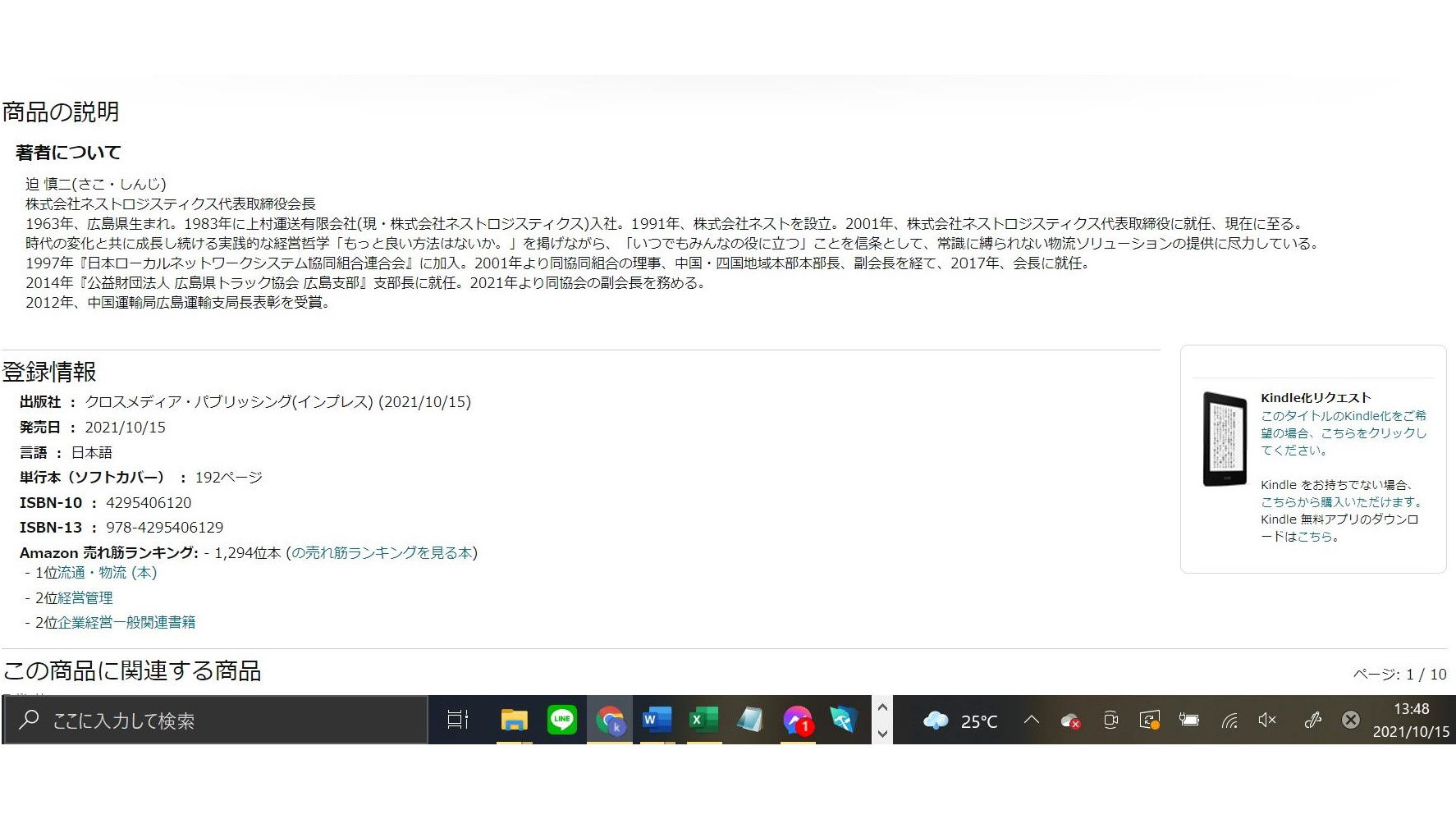Open the OneDrive sync error tray icon
This screenshot has width=1456, height=819.
point(1070,721)
